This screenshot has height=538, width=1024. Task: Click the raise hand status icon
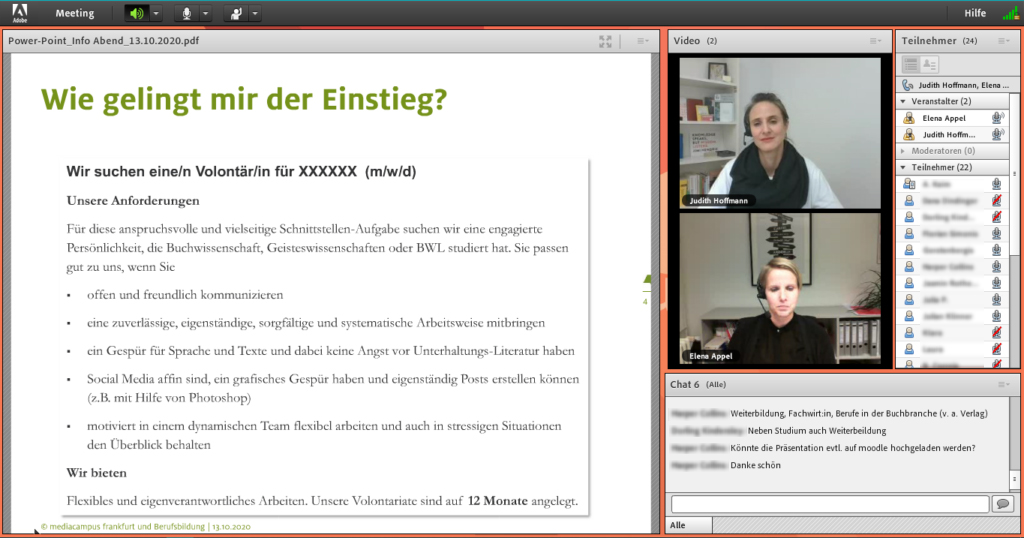(235, 13)
